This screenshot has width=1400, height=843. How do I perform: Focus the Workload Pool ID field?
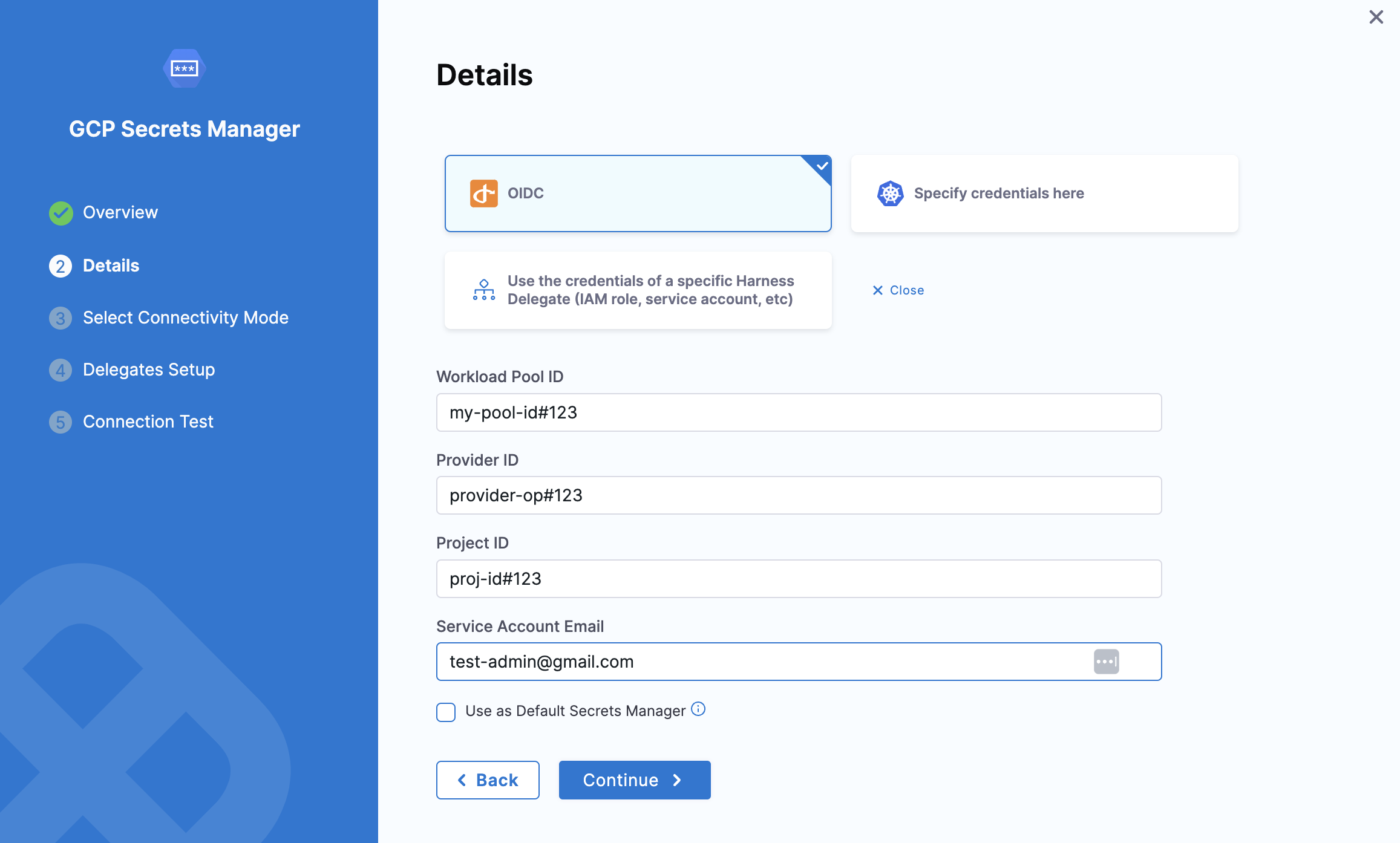click(799, 412)
